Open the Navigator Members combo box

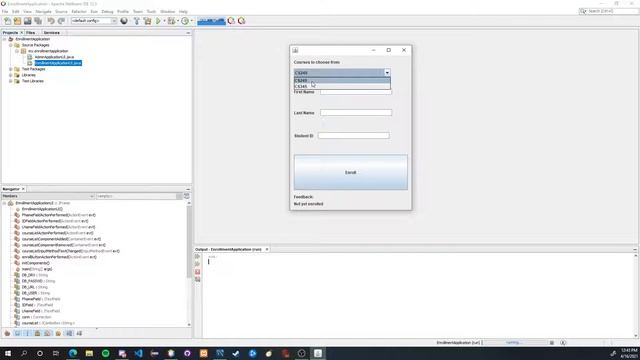pos(48,196)
